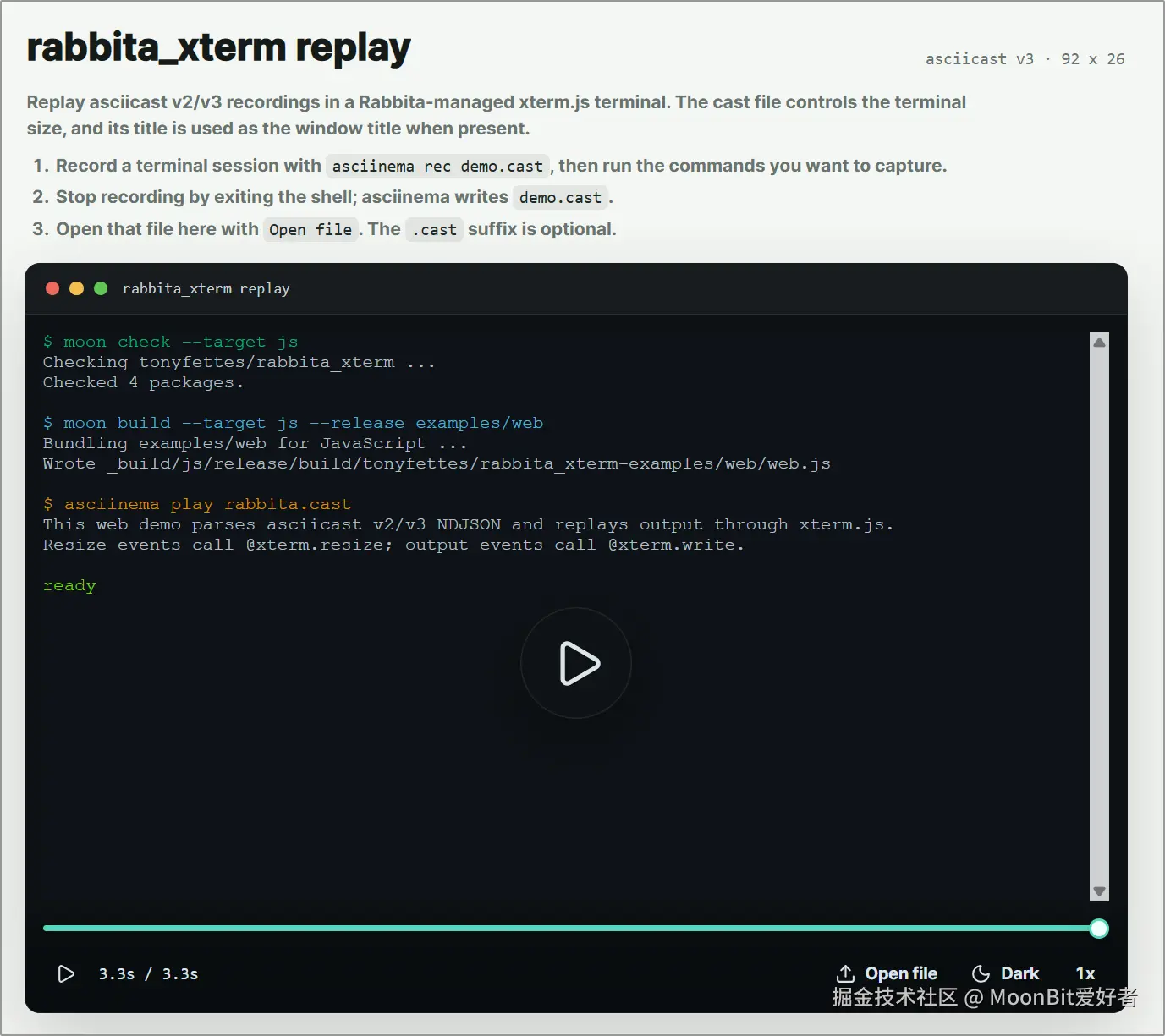1165x1036 pixels.
Task: Click the terminal scrollbar up arrow
Action: click(x=1100, y=343)
